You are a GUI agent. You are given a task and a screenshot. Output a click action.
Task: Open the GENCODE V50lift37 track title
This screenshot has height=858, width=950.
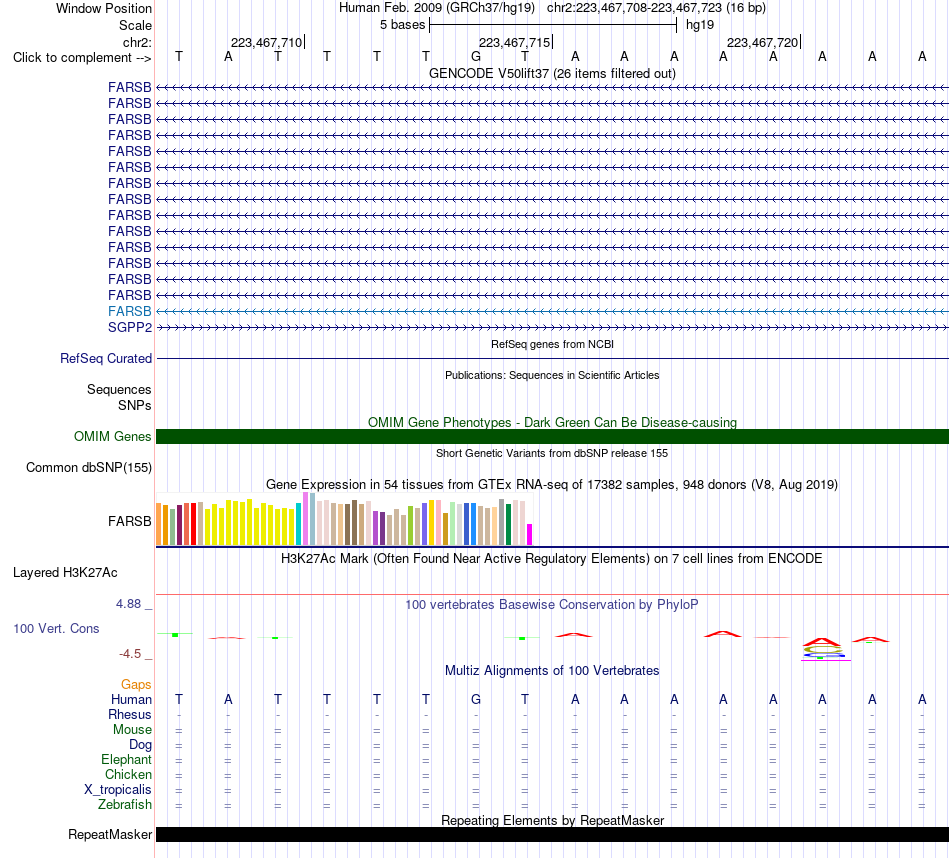click(x=552, y=73)
